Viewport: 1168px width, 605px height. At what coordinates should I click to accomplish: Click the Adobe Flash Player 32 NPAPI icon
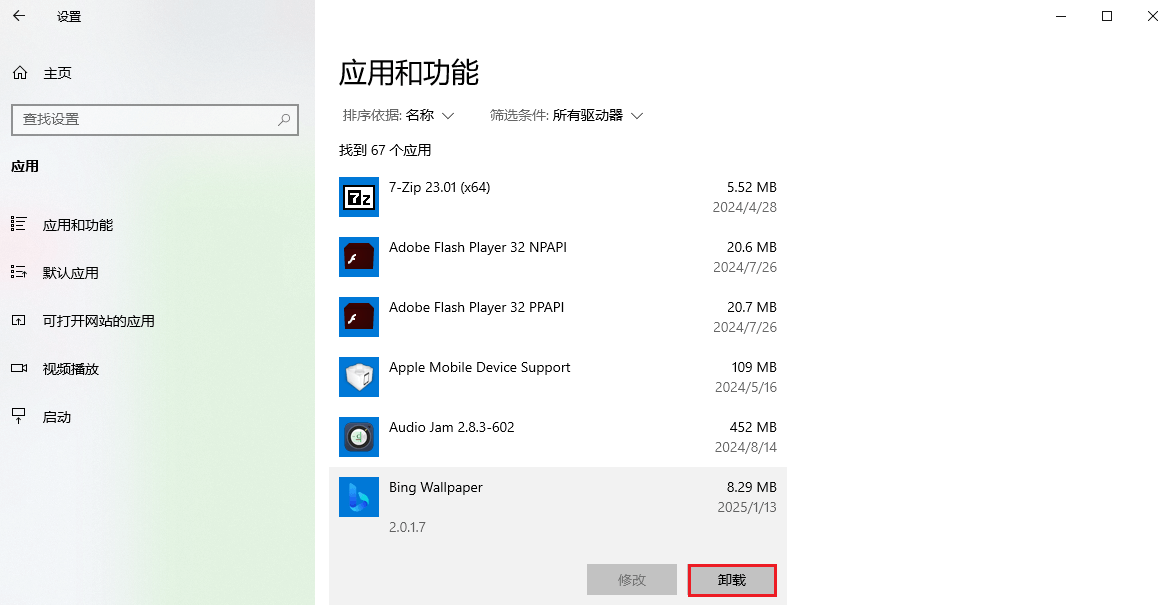point(359,257)
